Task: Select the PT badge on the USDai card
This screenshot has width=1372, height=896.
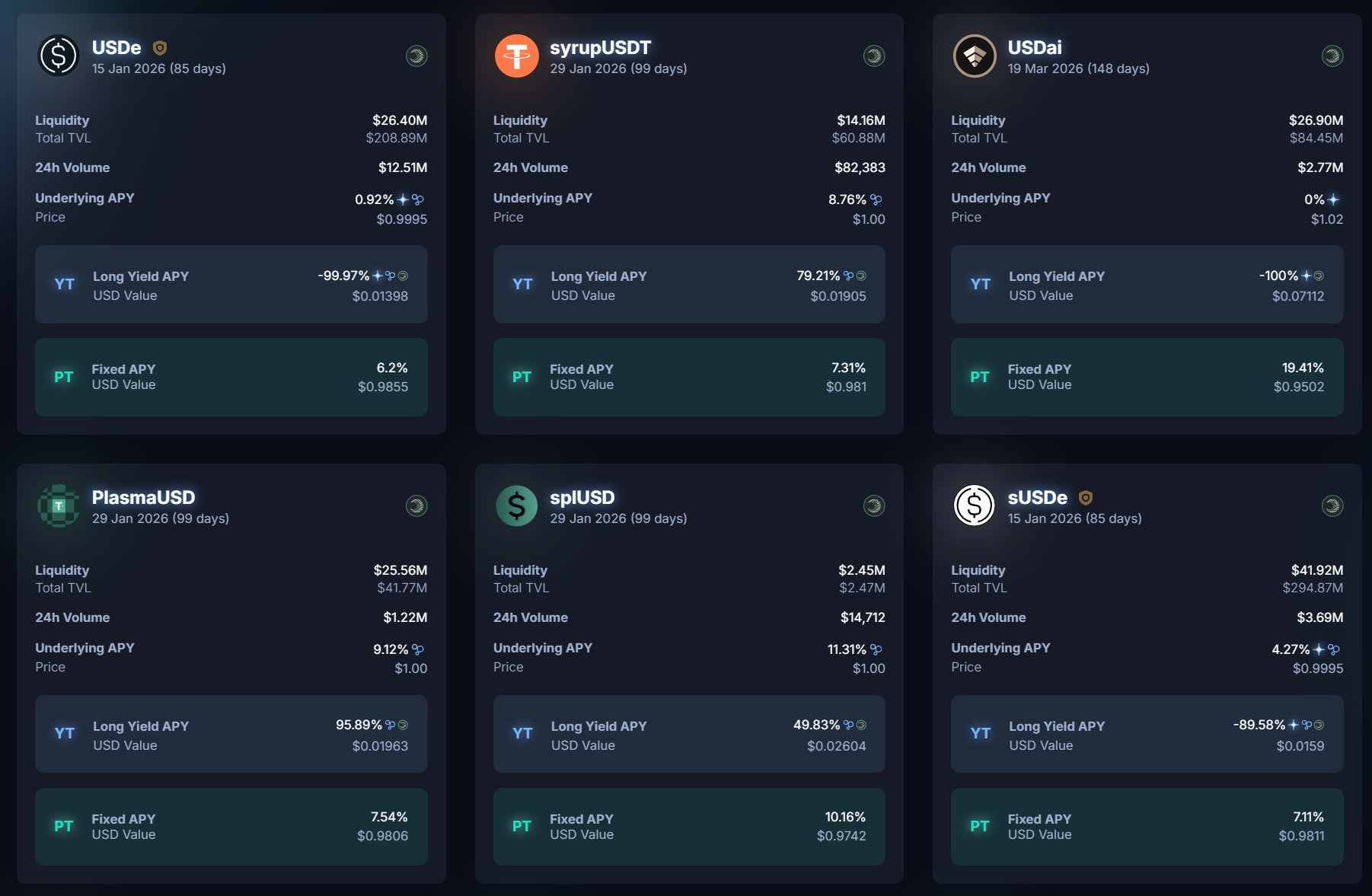Action: click(980, 377)
